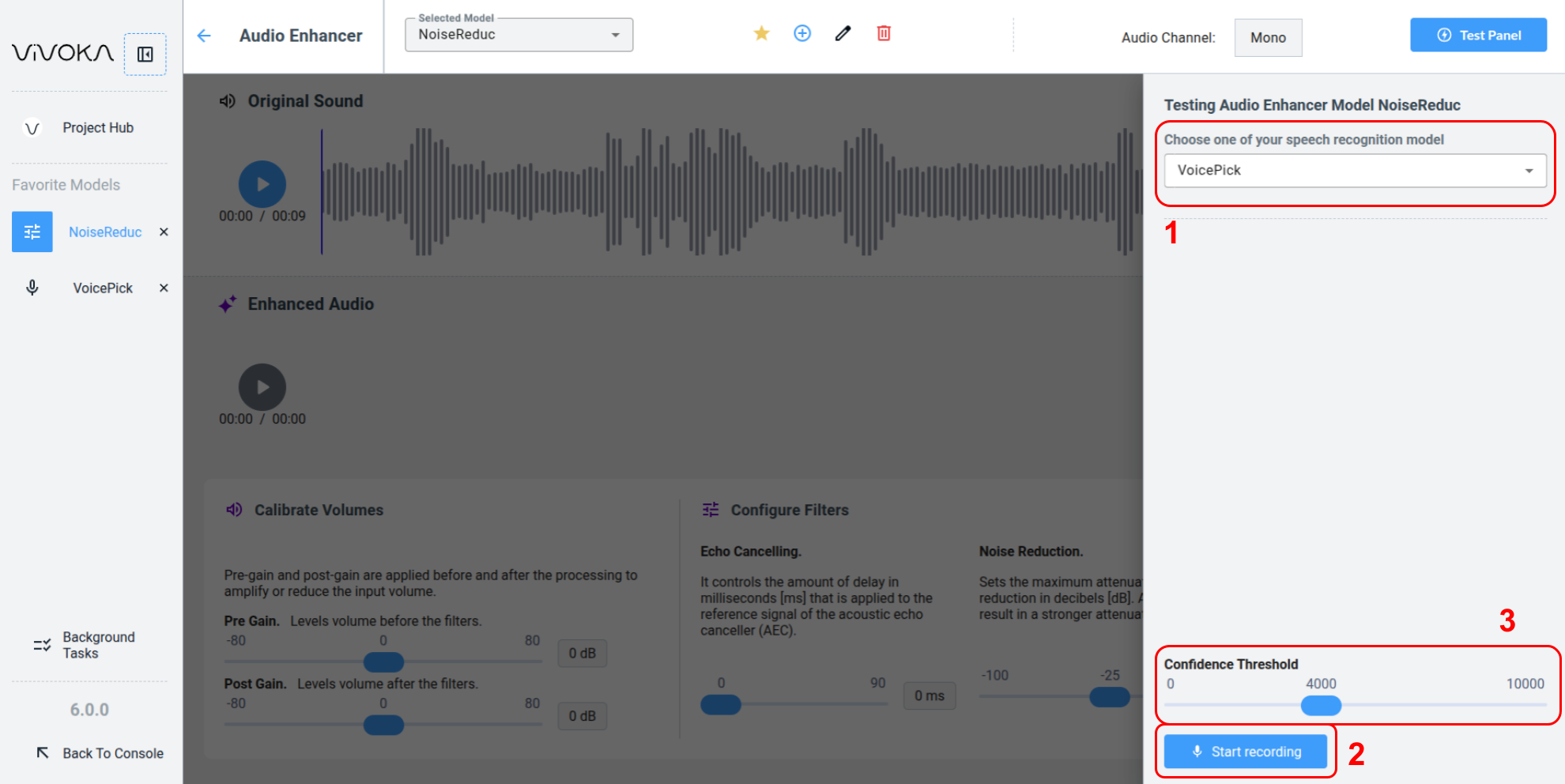This screenshot has height=784, width=1565.
Task: Collapse the sidebar with the panel icon
Action: 145,55
